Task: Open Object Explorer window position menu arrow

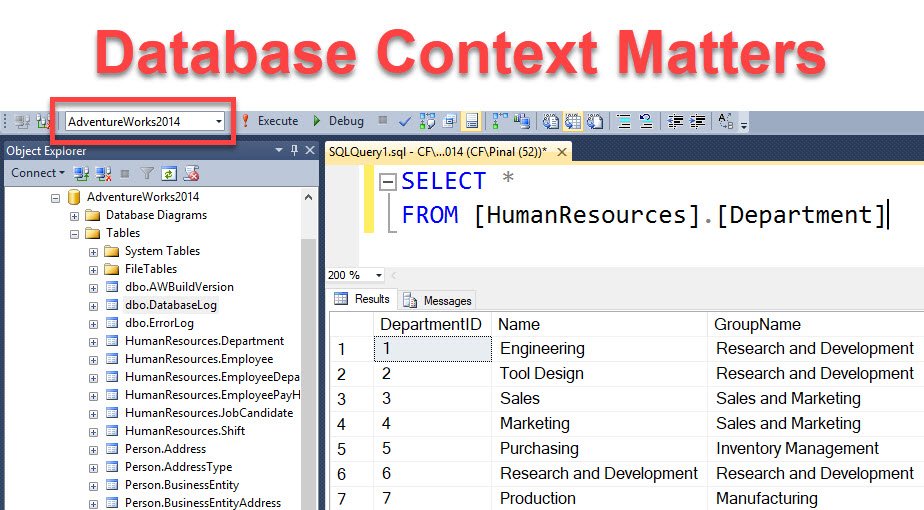Action: (279, 150)
